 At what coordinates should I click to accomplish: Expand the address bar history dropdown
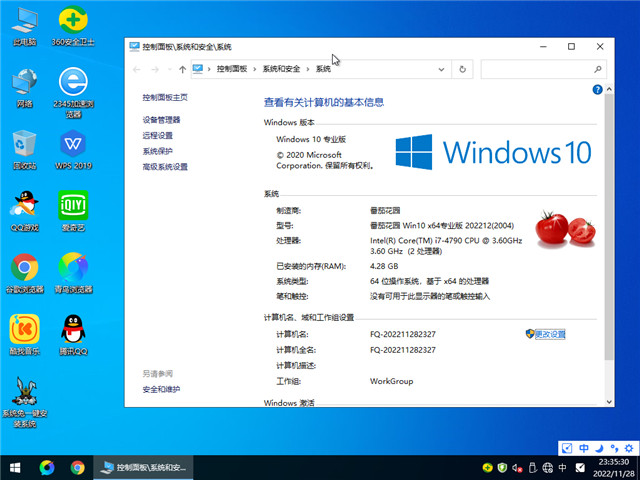point(441,69)
